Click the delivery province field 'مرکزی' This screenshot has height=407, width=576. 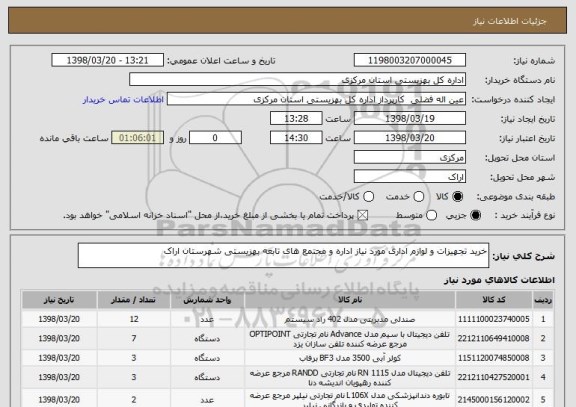click(410, 158)
